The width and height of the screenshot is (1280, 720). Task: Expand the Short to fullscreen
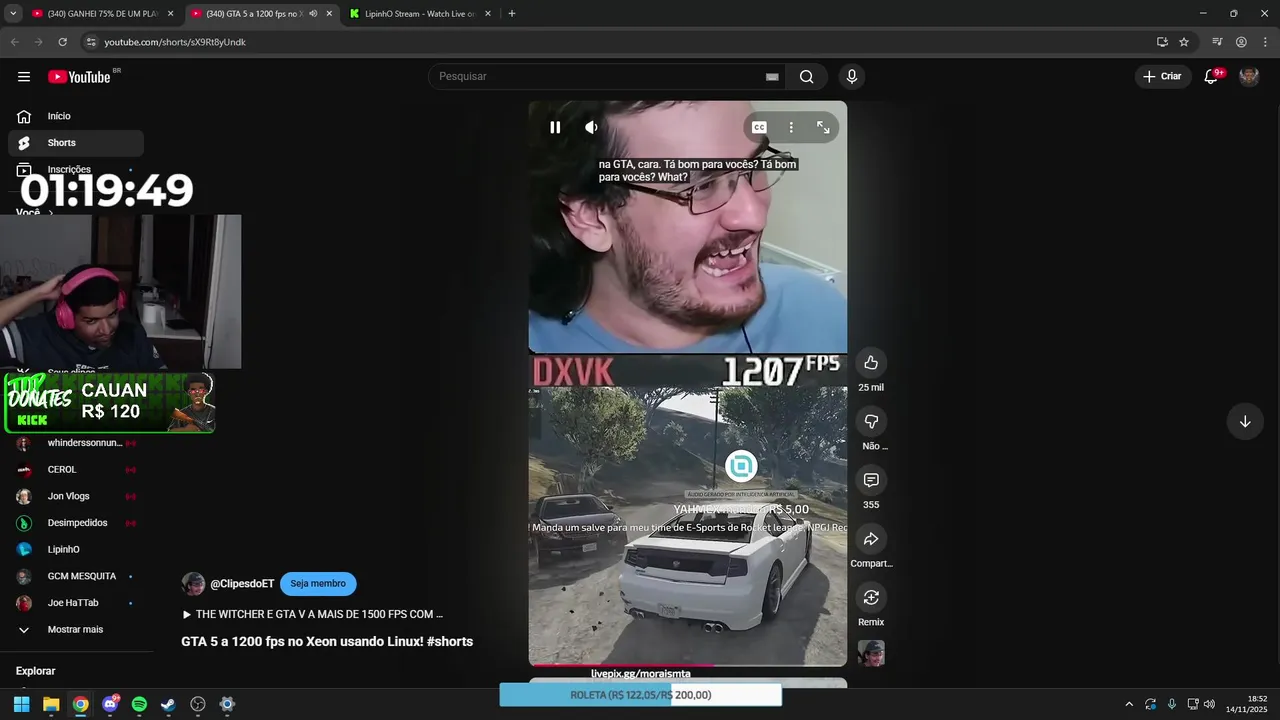[x=823, y=127]
